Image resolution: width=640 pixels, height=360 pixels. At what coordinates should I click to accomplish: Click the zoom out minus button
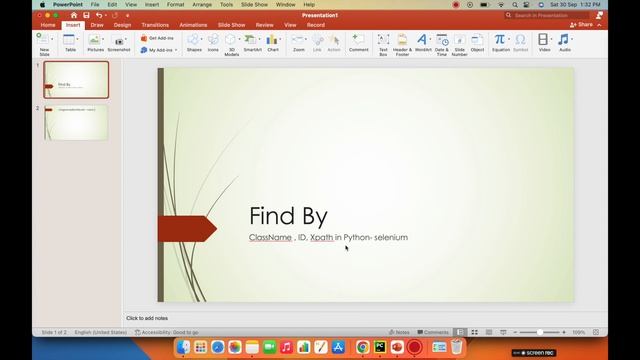[515, 332]
